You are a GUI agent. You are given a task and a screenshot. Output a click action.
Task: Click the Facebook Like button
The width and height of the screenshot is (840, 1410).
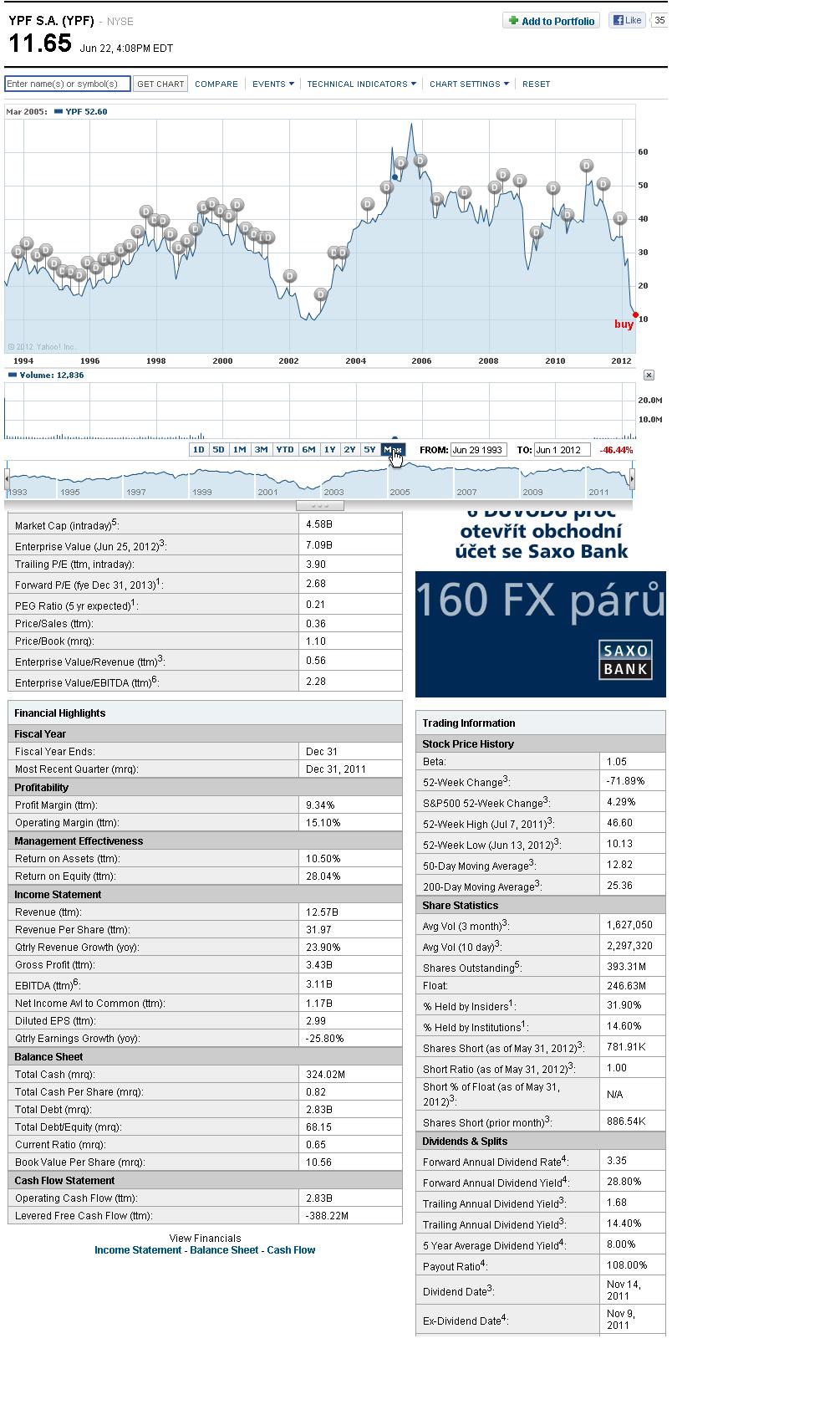pos(627,20)
